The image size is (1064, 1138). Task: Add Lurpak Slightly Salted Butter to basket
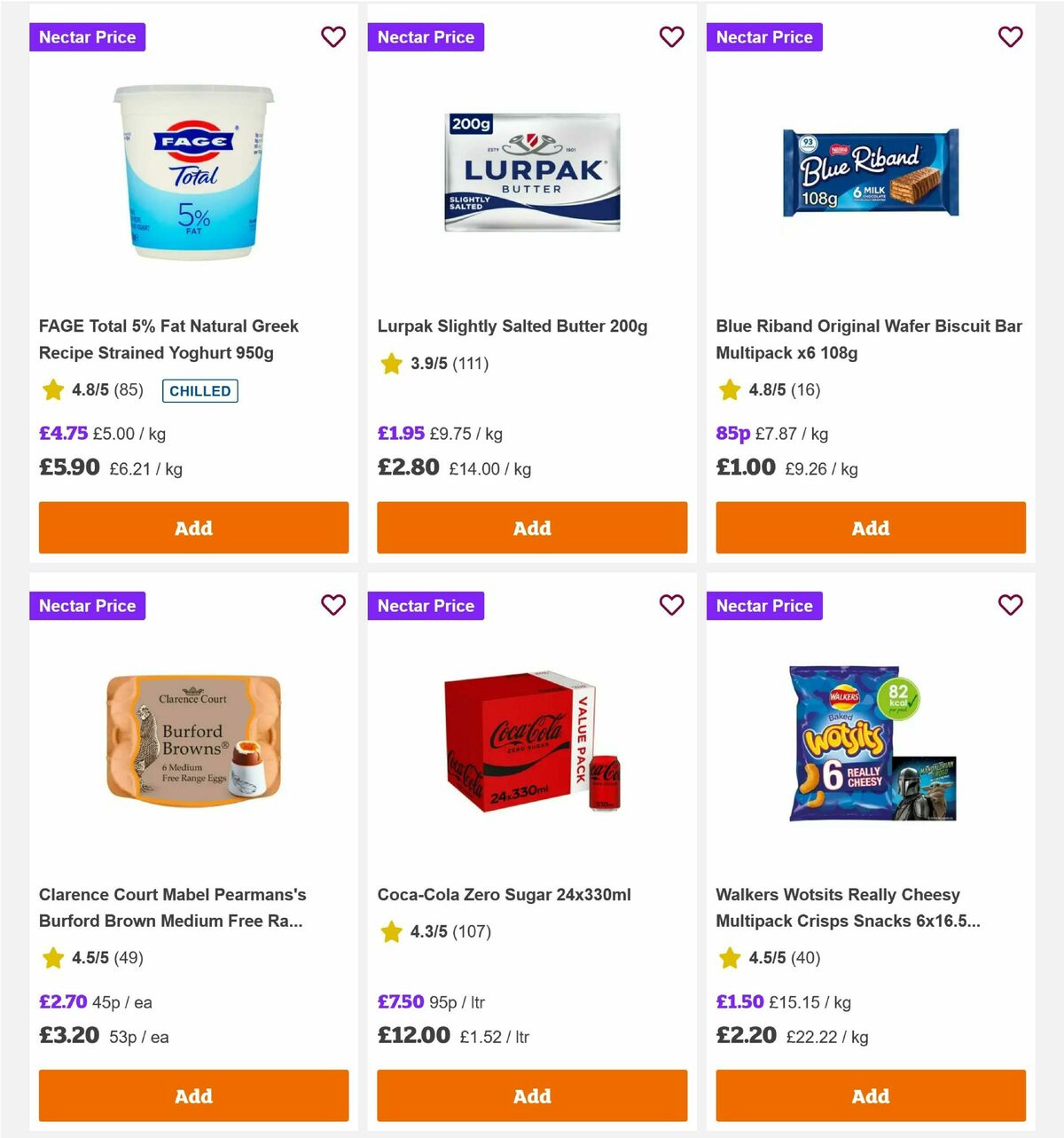[x=531, y=528]
